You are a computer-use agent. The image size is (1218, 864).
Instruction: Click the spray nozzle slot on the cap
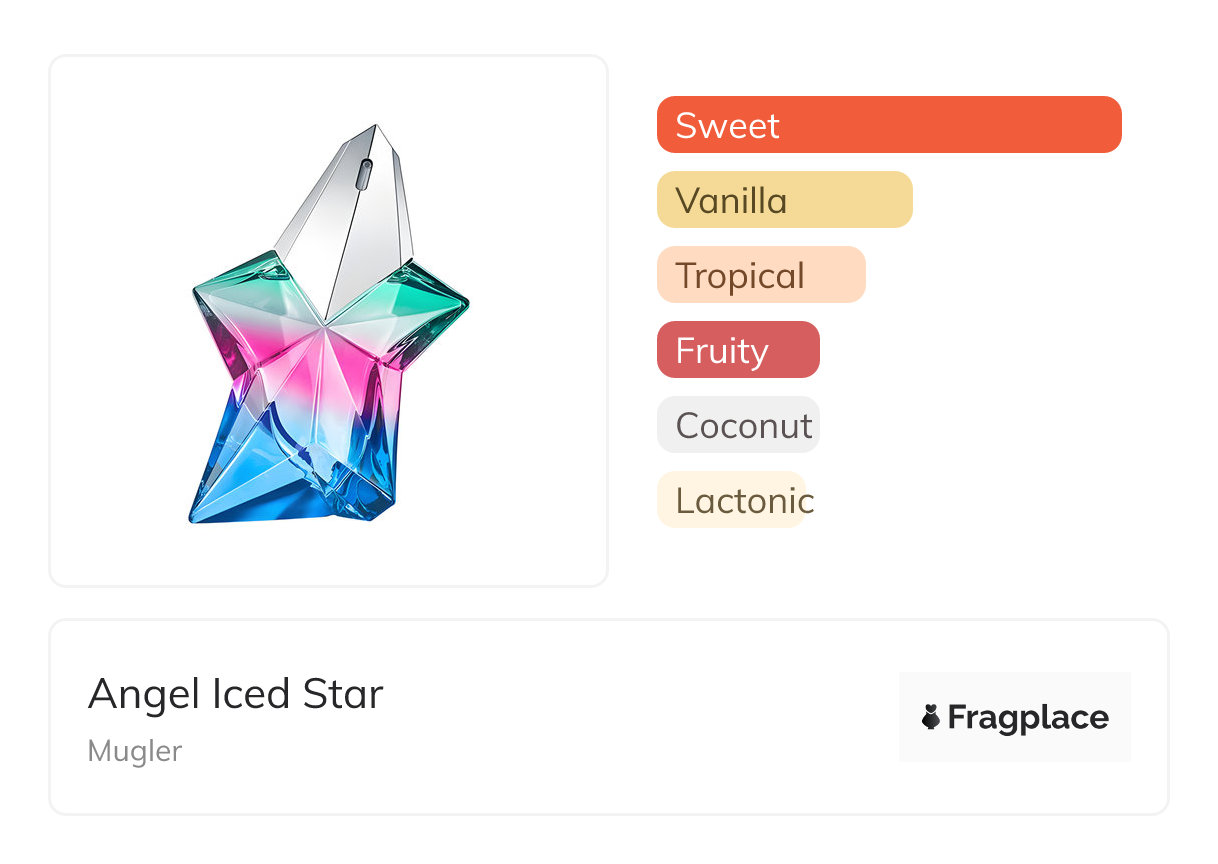[x=366, y=174]
